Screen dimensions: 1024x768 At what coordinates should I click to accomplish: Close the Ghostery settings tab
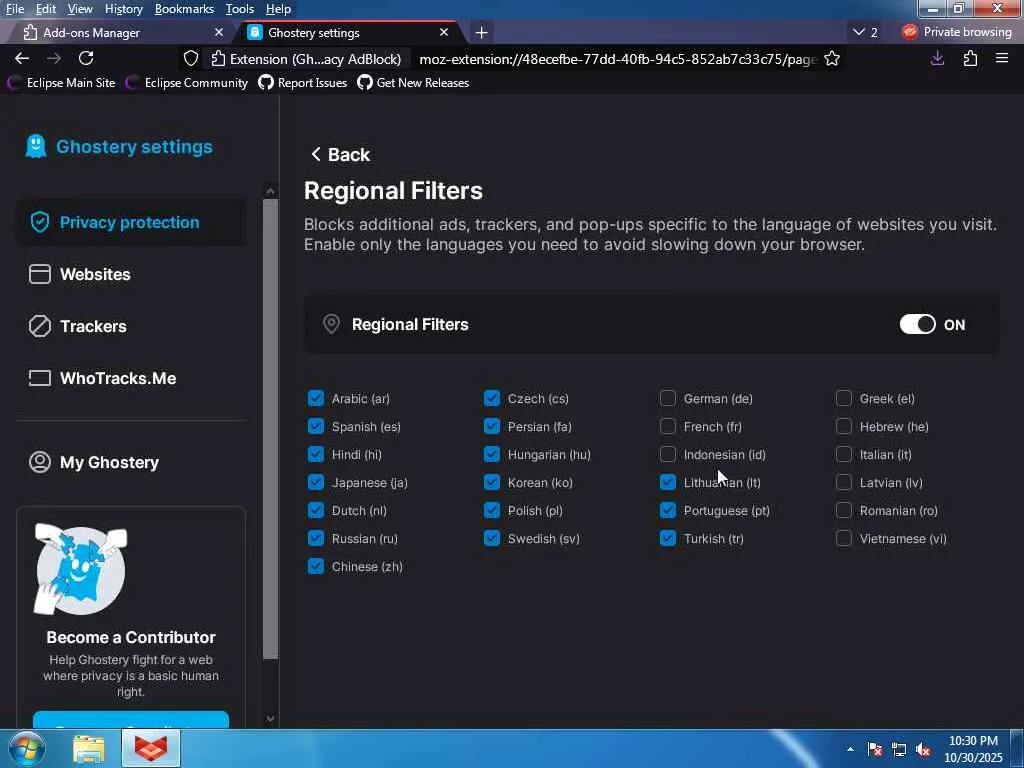tap(444, 32)
